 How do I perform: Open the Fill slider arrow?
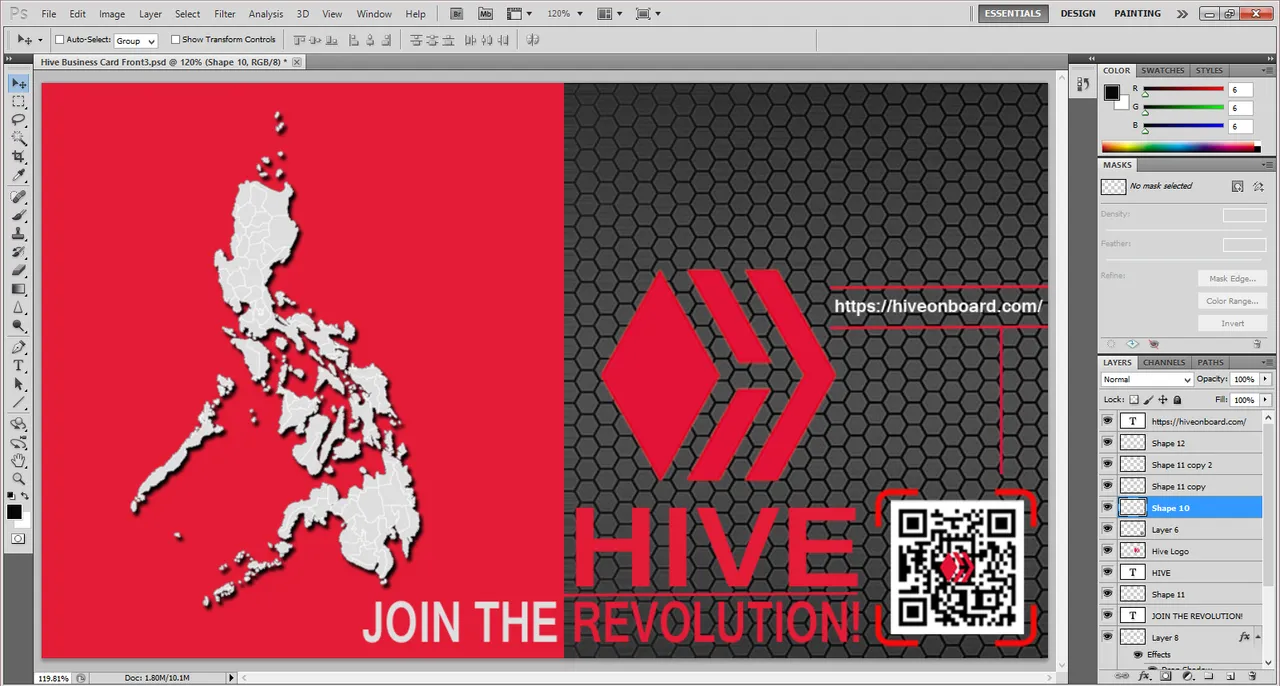click(1266, 400)
